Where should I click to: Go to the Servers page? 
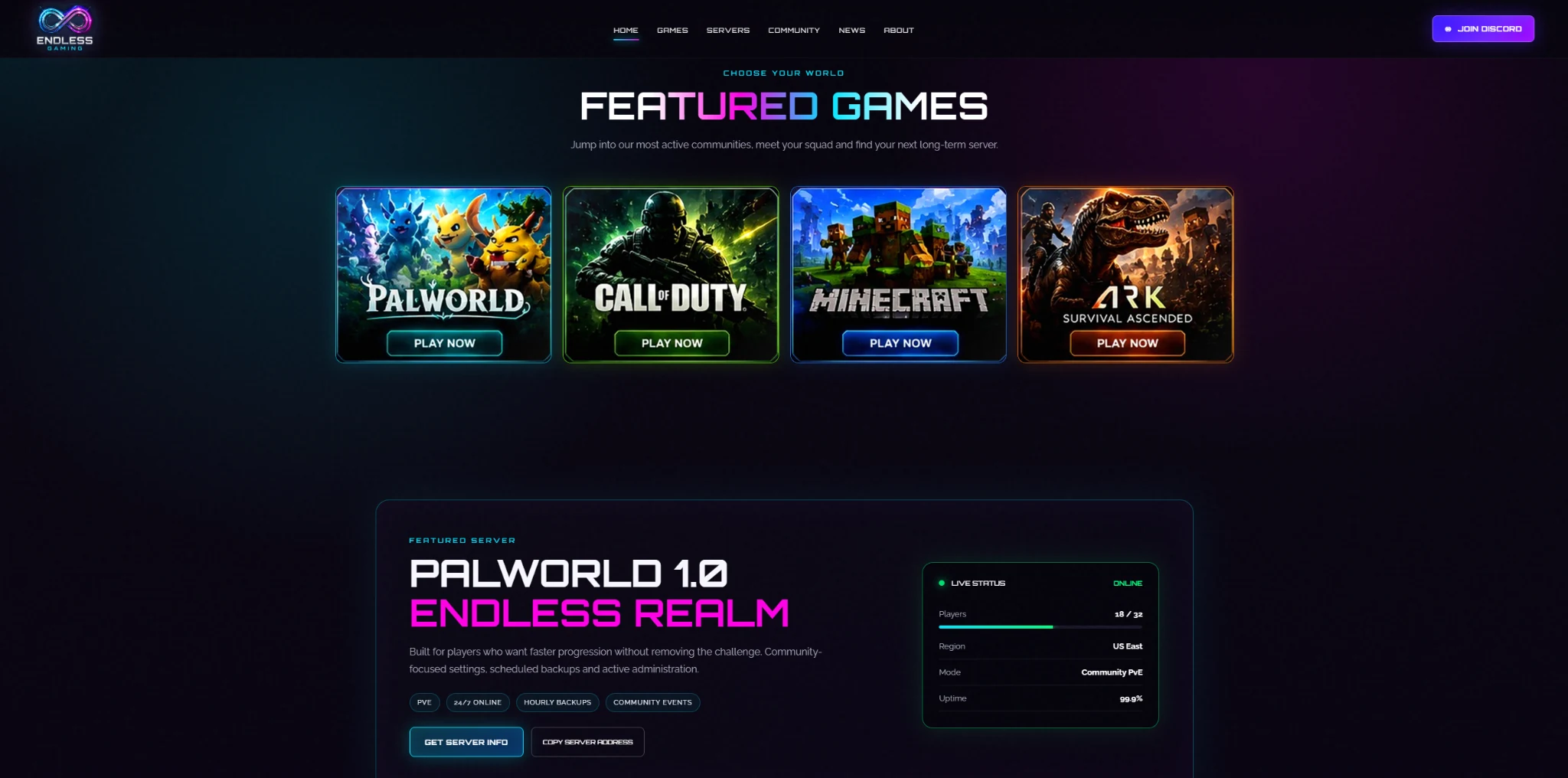(x=728, y=31)
